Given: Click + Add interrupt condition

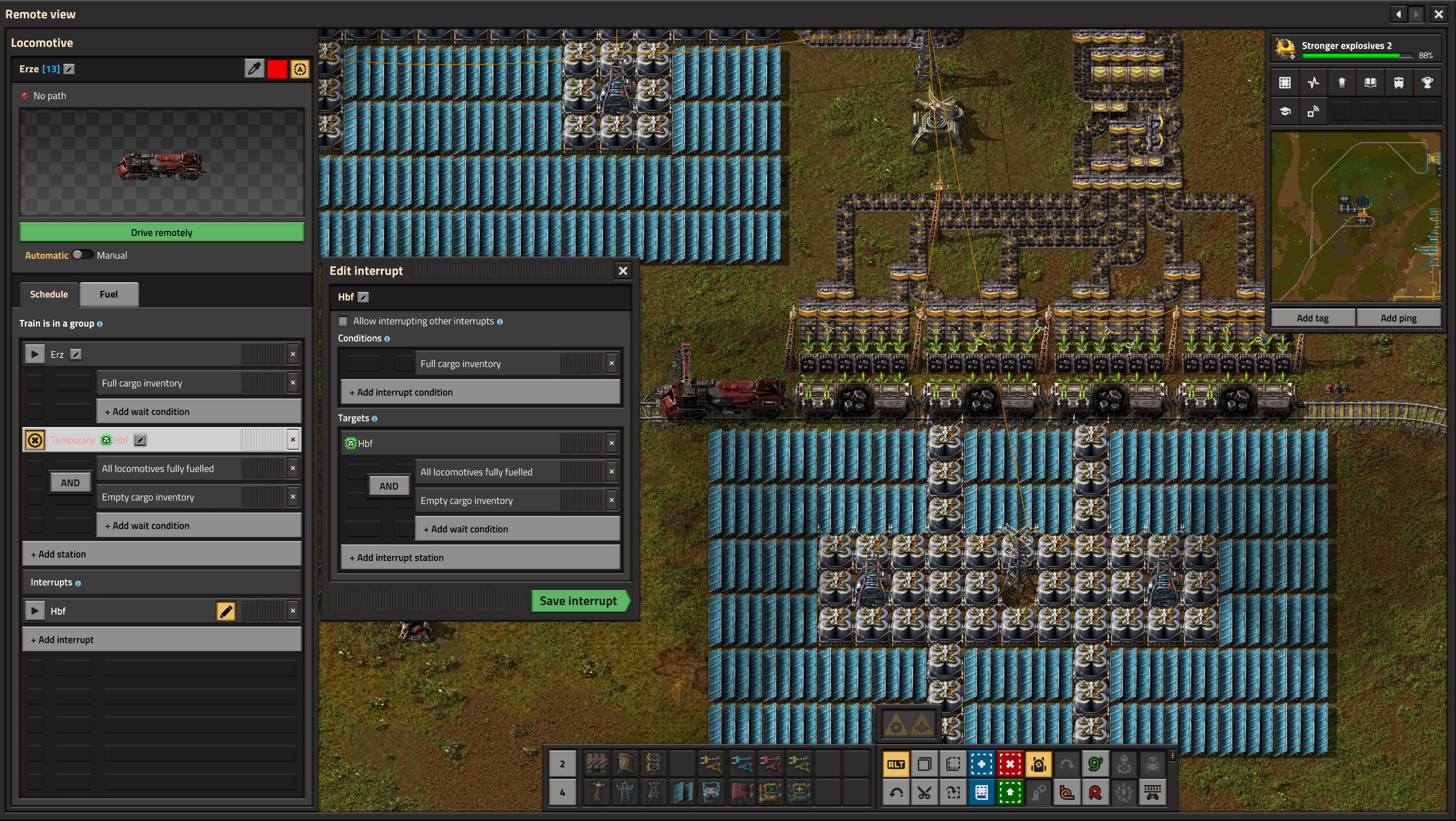Looking at the screenshot, I should coord(481,392).
